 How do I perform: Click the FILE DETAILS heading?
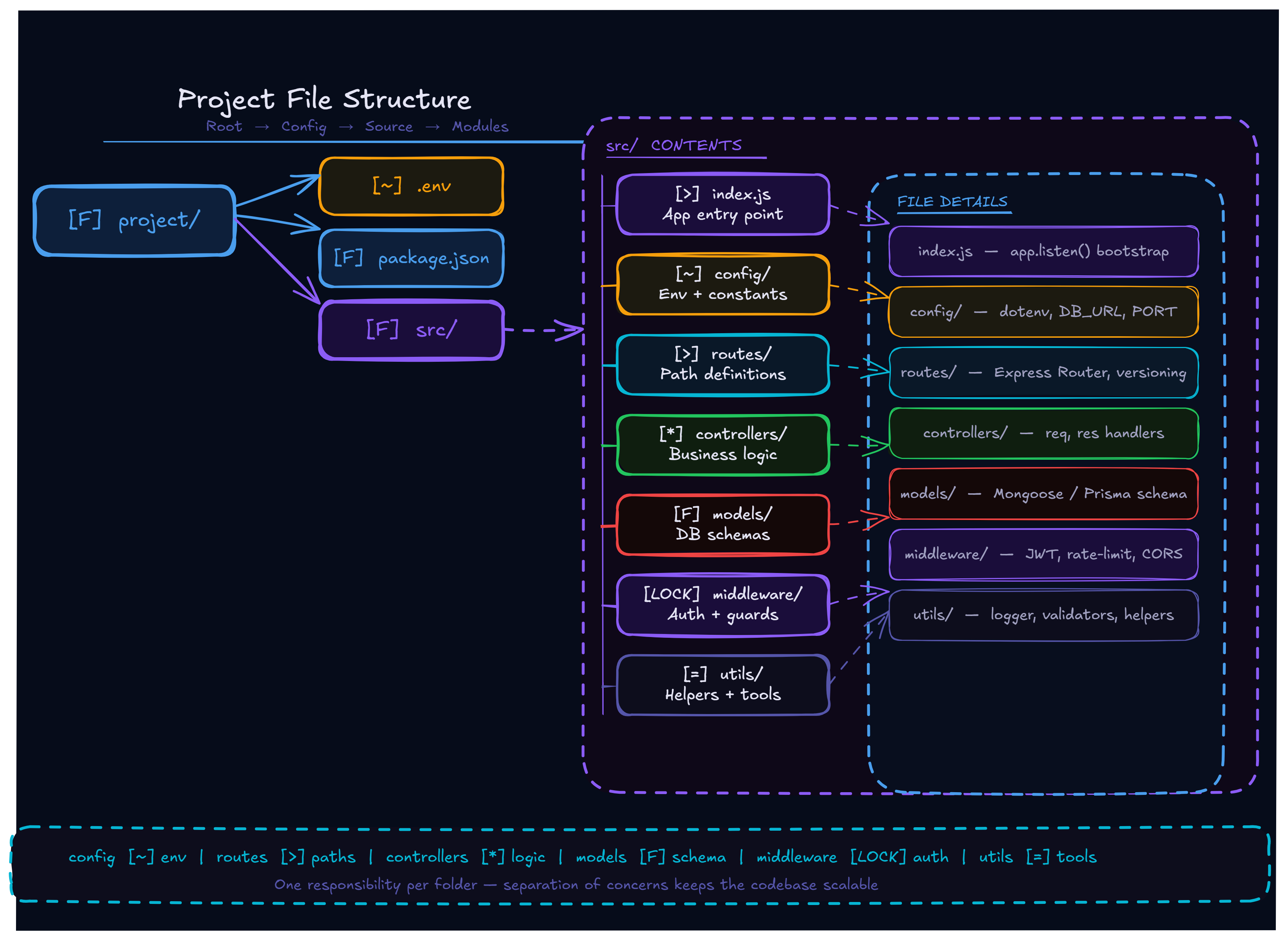(x=952, y=202)
